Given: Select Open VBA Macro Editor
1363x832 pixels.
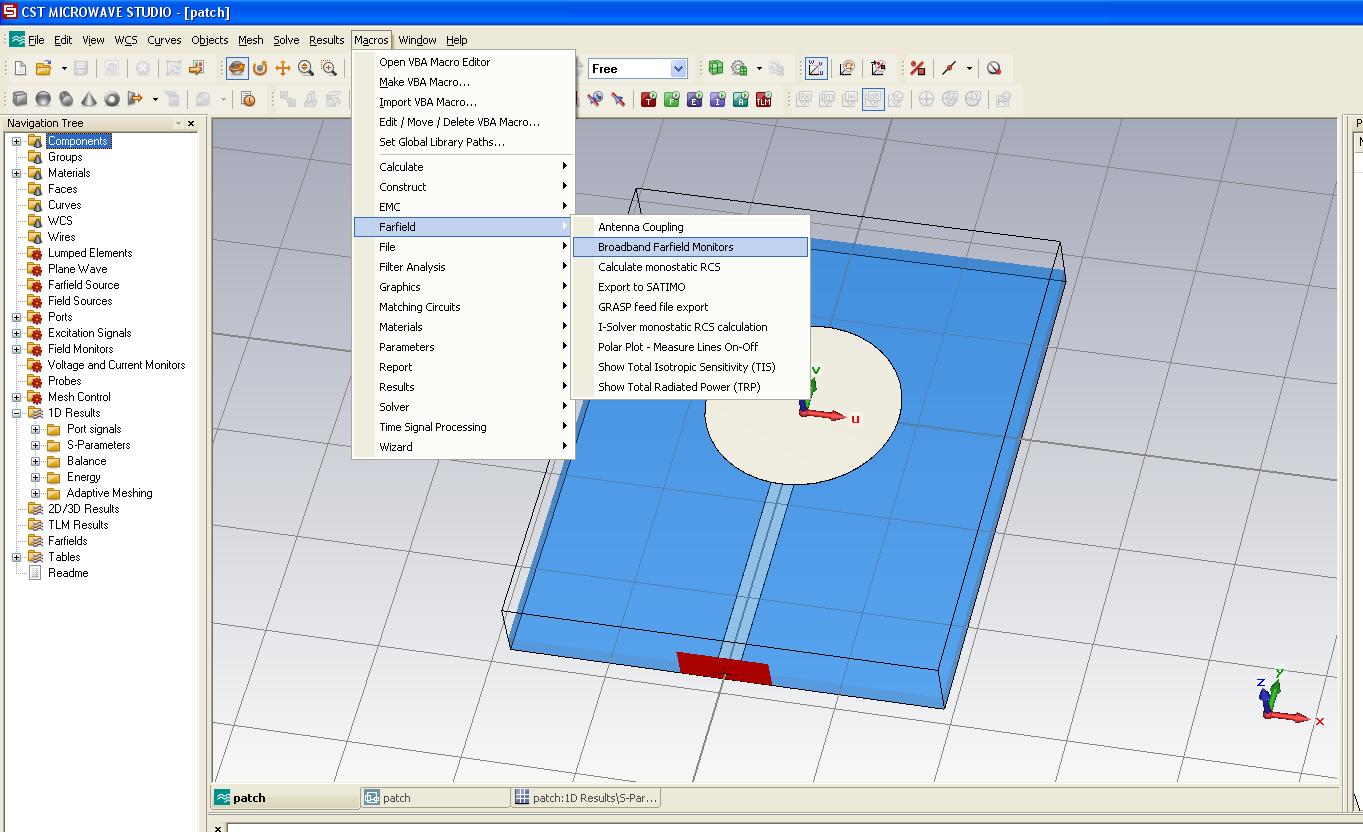Looking at the screenshot, I should click(434, 62).
